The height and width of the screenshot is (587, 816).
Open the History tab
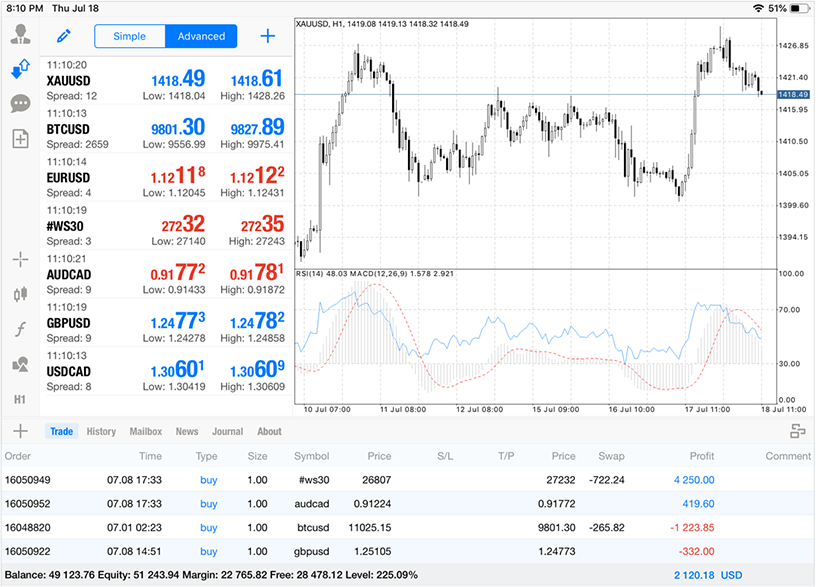click(101, 431)
